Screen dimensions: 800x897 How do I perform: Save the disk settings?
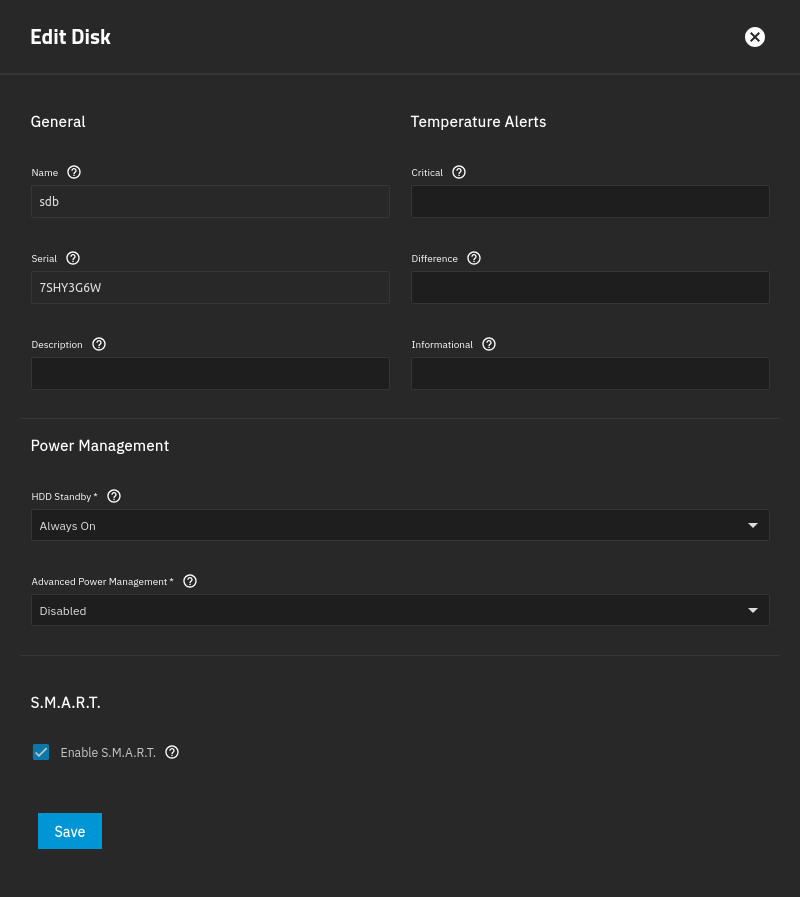[x=70, y=831]
